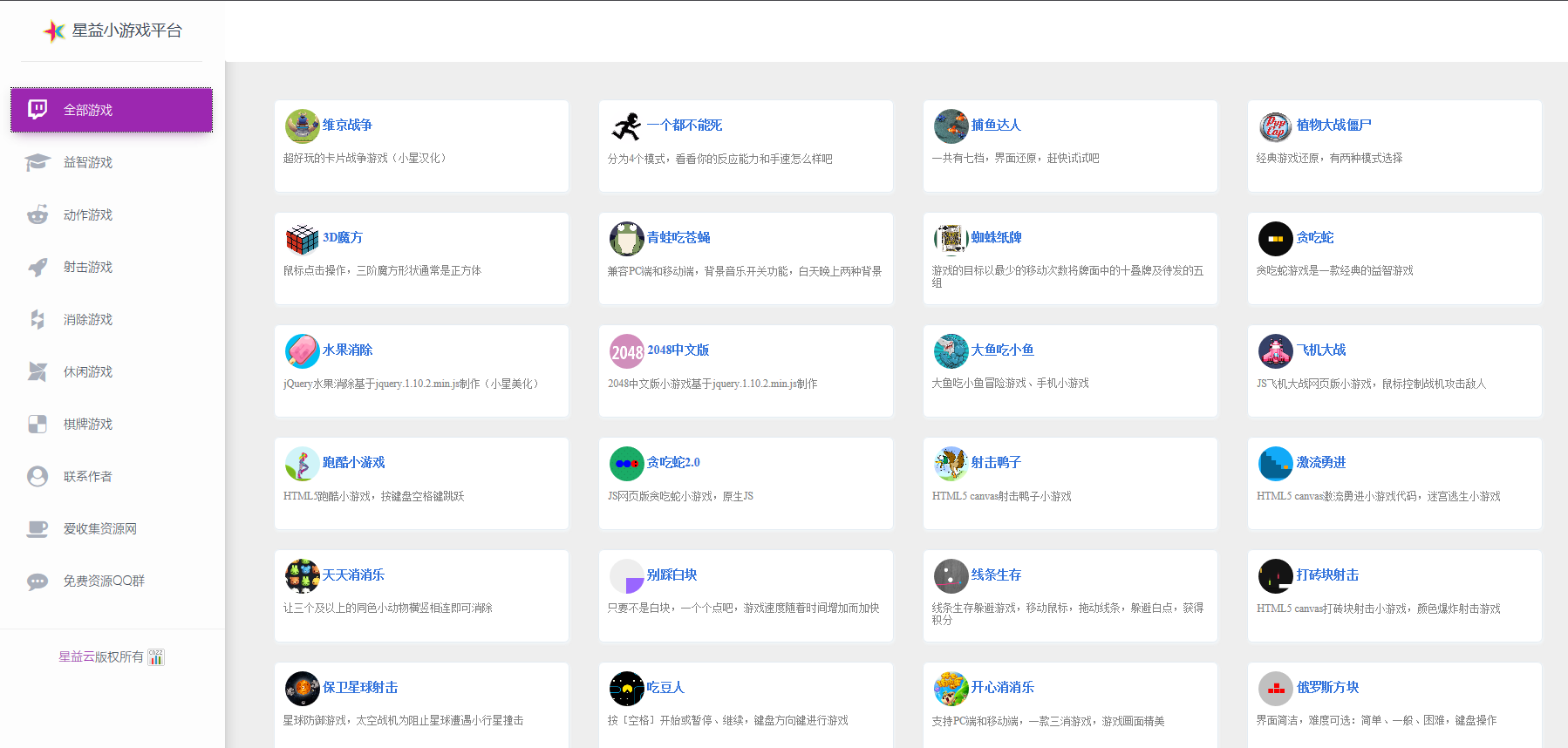Screen dimensions: 1568x748
Task: Switch to 射击游戏 category
Action: (x=88, y=267)
